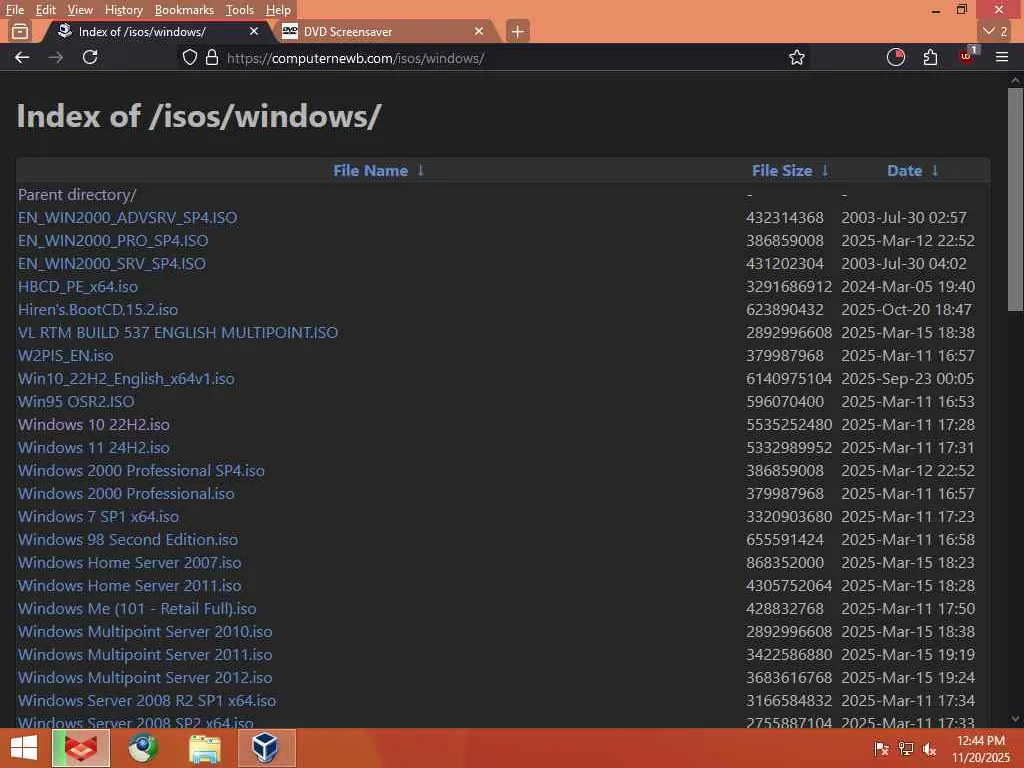Image resolution: width=1024 pixels, height=768 pixels.
Task: Open the Help menu
Action: pyautogui.click(x=278, y=10)
